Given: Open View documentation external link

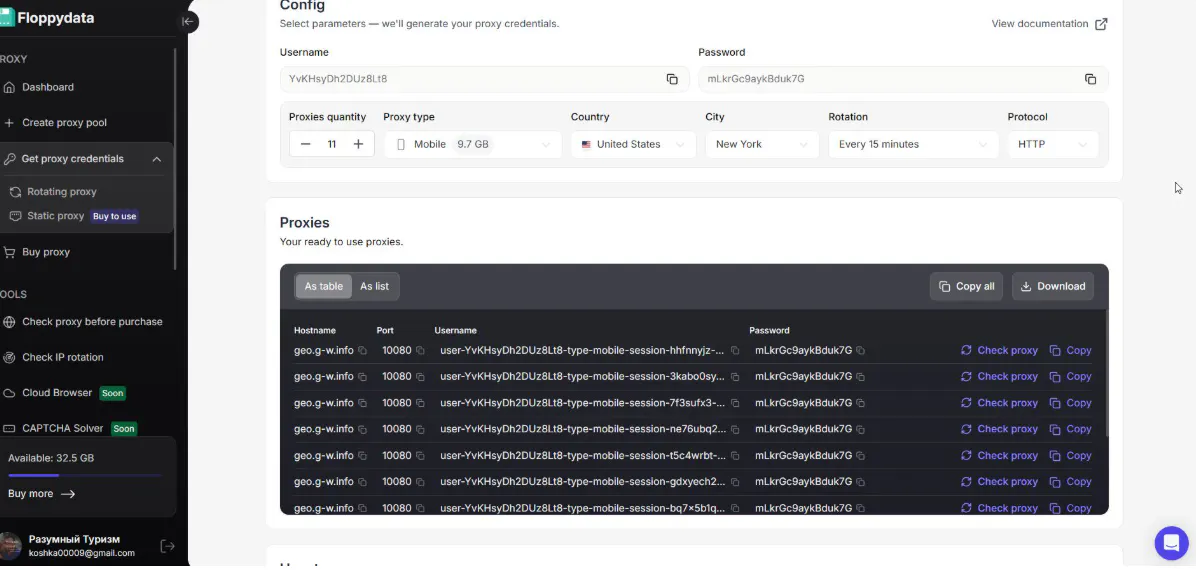Looking at the screenshot, I should [1050, 24].
